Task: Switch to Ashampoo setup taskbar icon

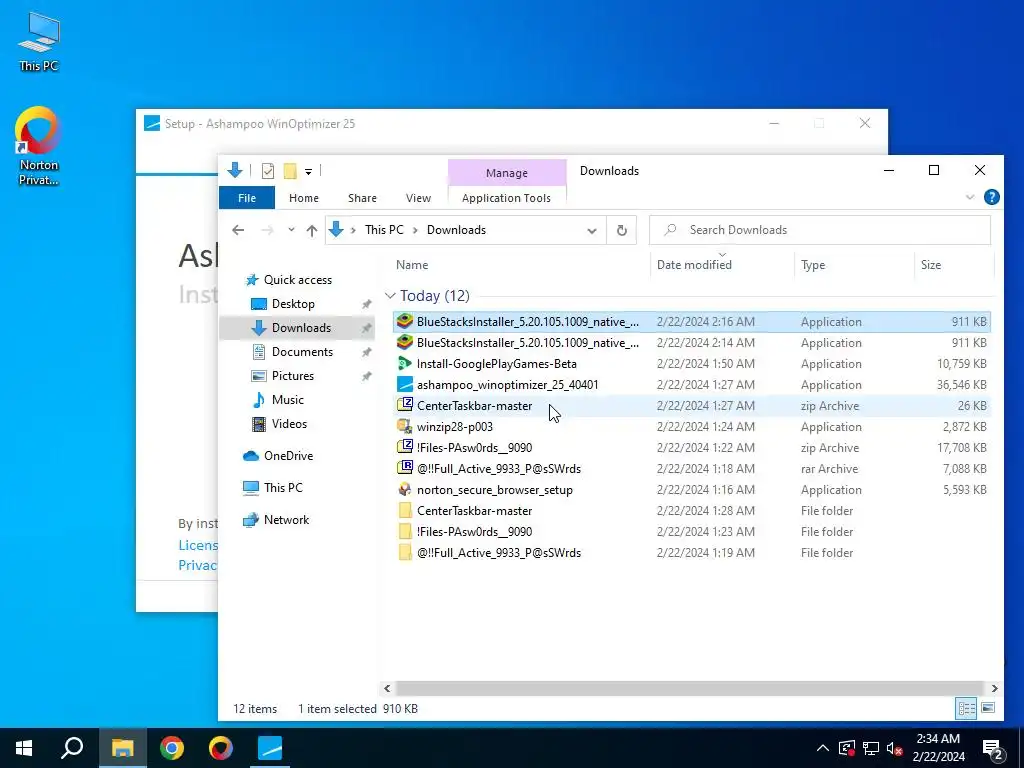Action: click(x=270, y=748)
